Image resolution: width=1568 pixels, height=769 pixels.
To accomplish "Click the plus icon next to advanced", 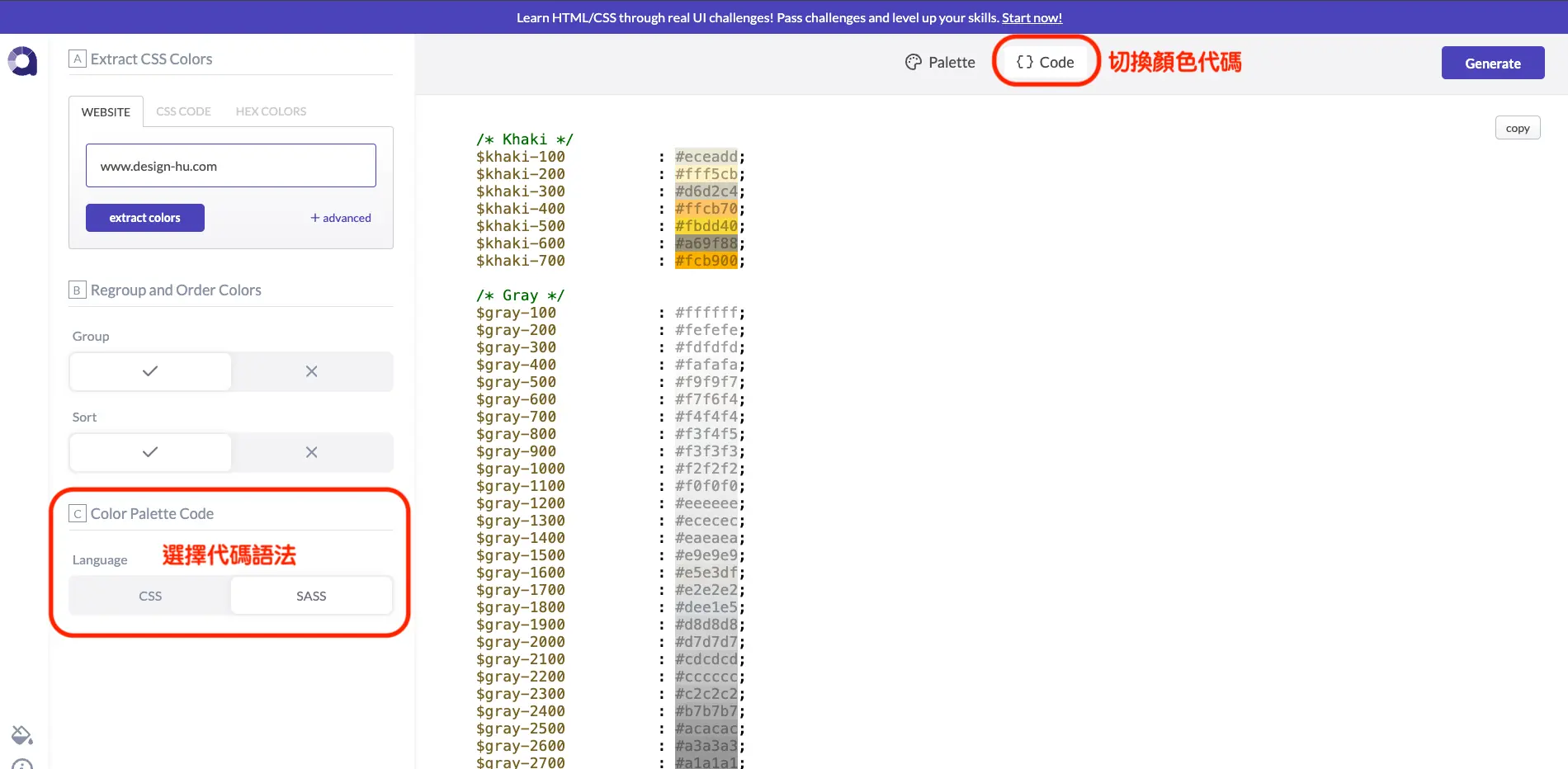I will (314, 218).
